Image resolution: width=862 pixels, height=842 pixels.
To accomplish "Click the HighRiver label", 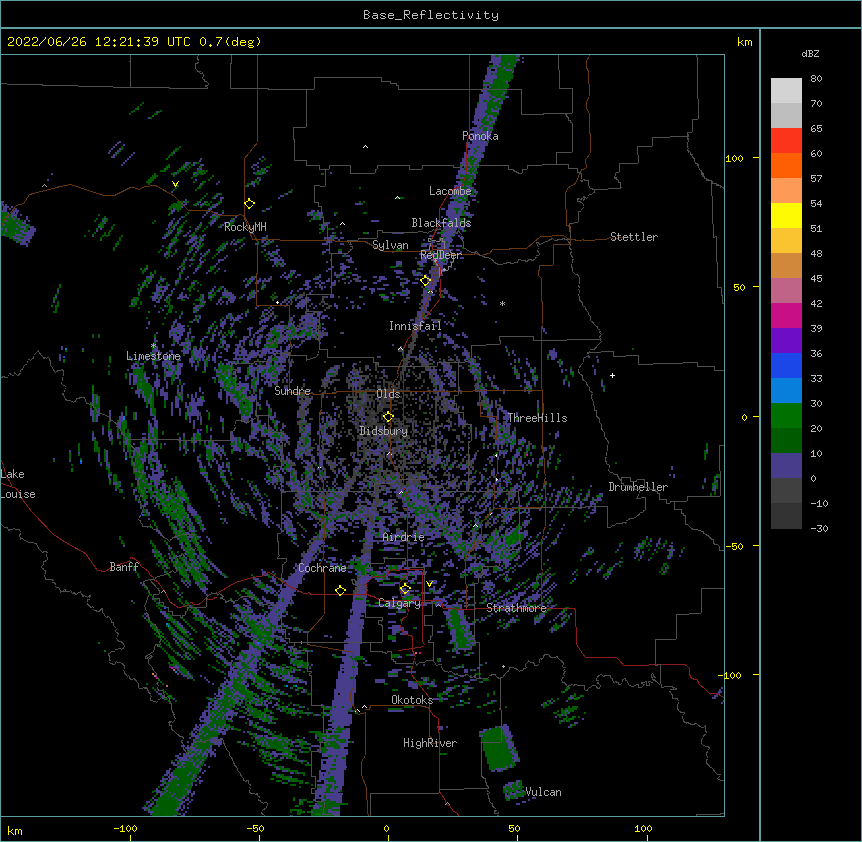I will pyautogui.click(x=430, y=743).
